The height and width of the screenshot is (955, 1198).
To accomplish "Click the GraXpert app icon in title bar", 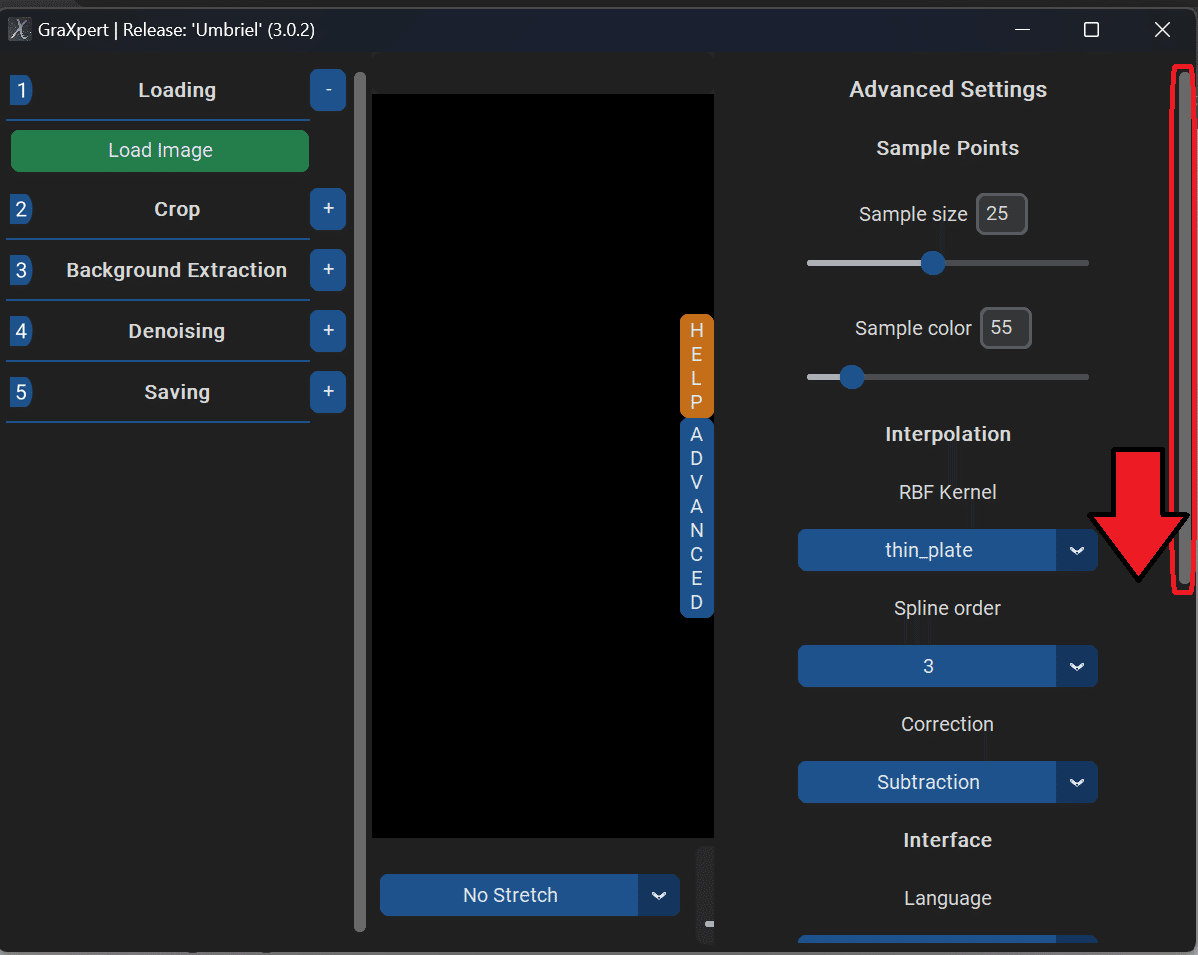I will click(x=19, y=30).
